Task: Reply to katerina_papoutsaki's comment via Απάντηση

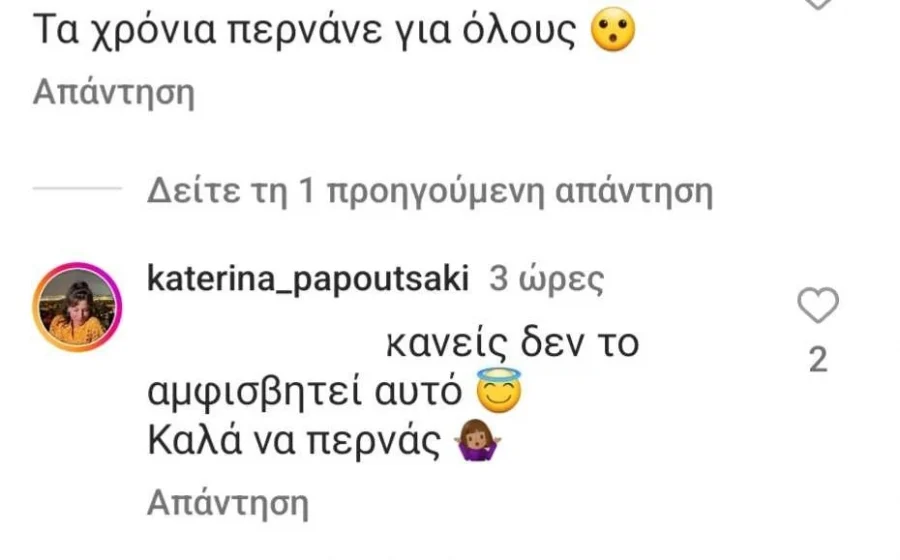Action: [228, 503]
